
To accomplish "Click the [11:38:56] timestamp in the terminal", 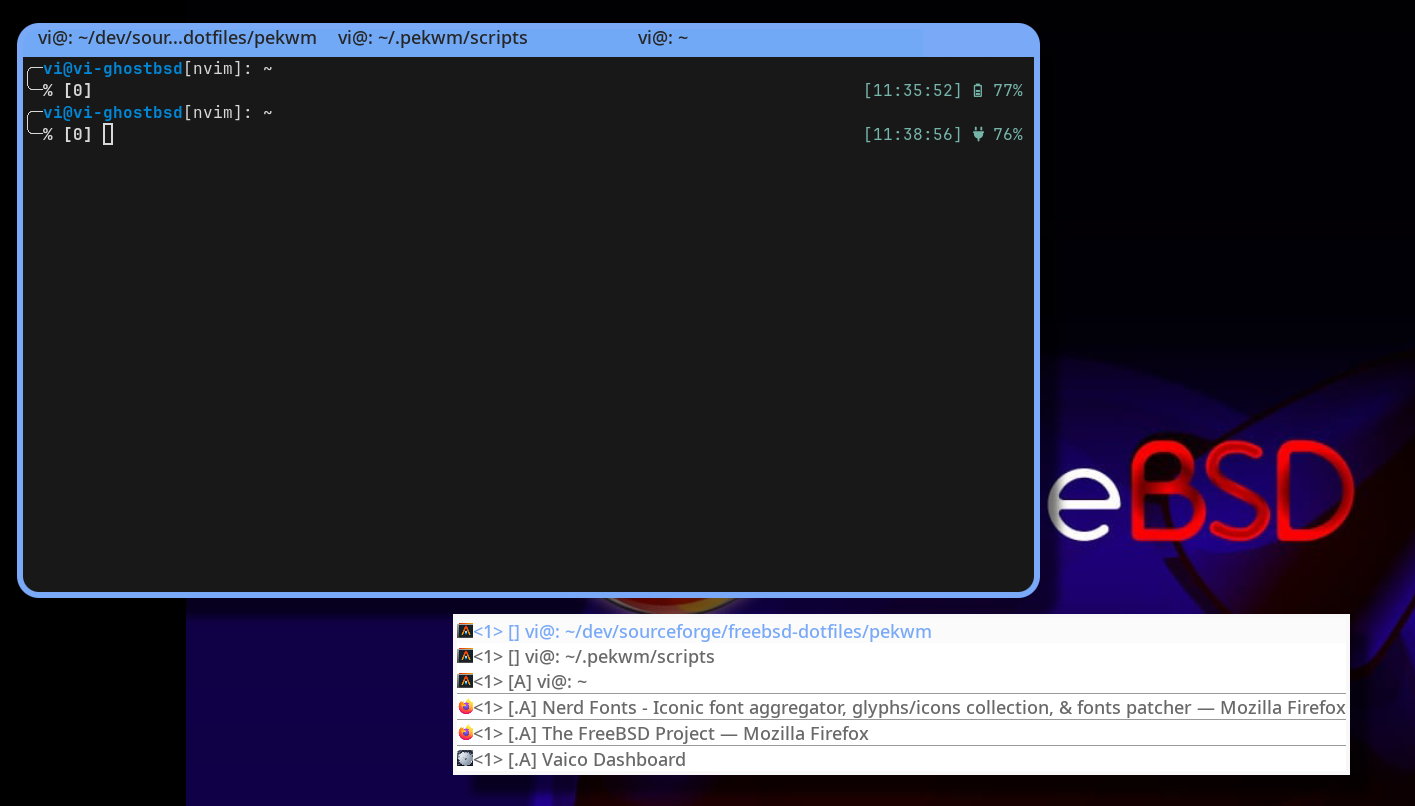I will pos(912,134).
